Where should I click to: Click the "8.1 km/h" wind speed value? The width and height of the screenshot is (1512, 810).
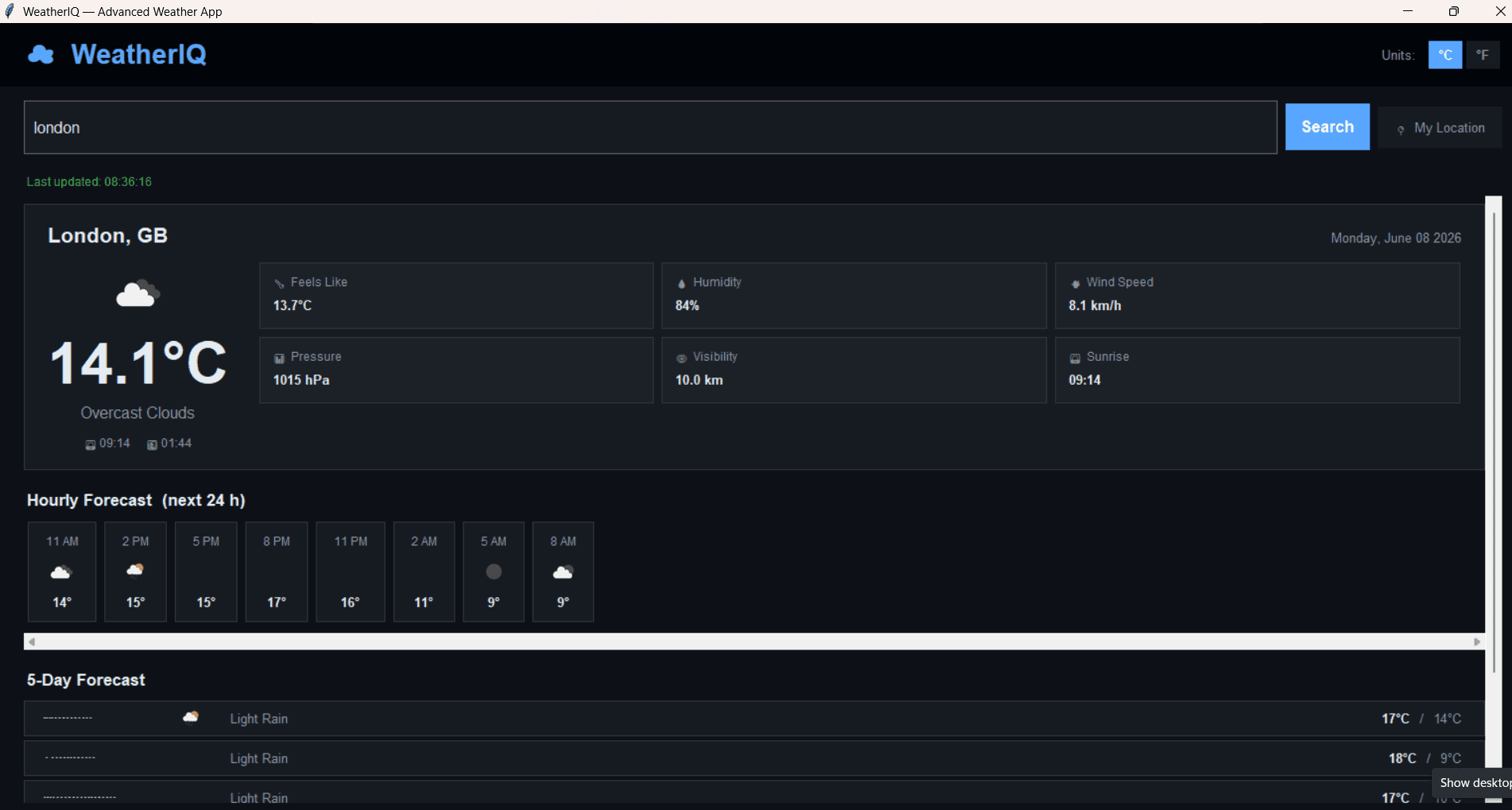1095,305
